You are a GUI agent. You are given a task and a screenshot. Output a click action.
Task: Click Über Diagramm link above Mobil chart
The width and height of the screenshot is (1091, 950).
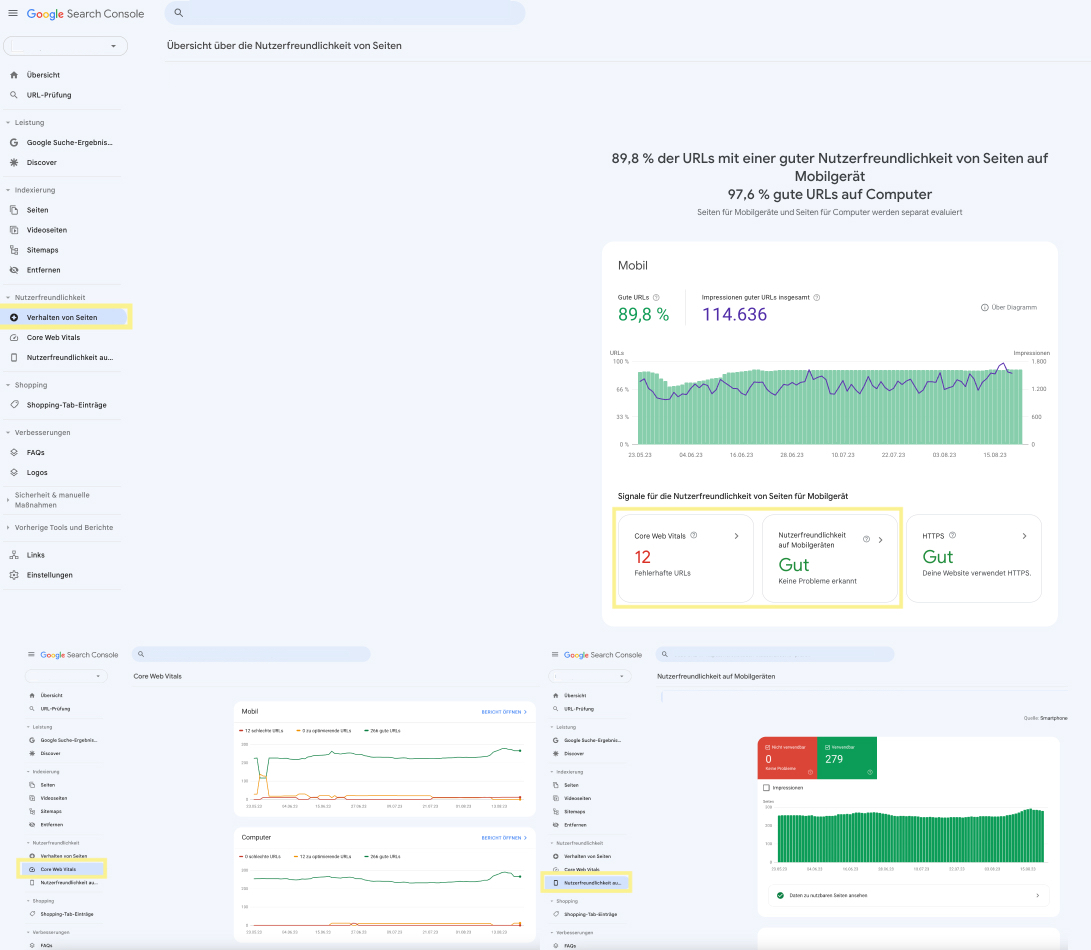tap(1009, 307)
